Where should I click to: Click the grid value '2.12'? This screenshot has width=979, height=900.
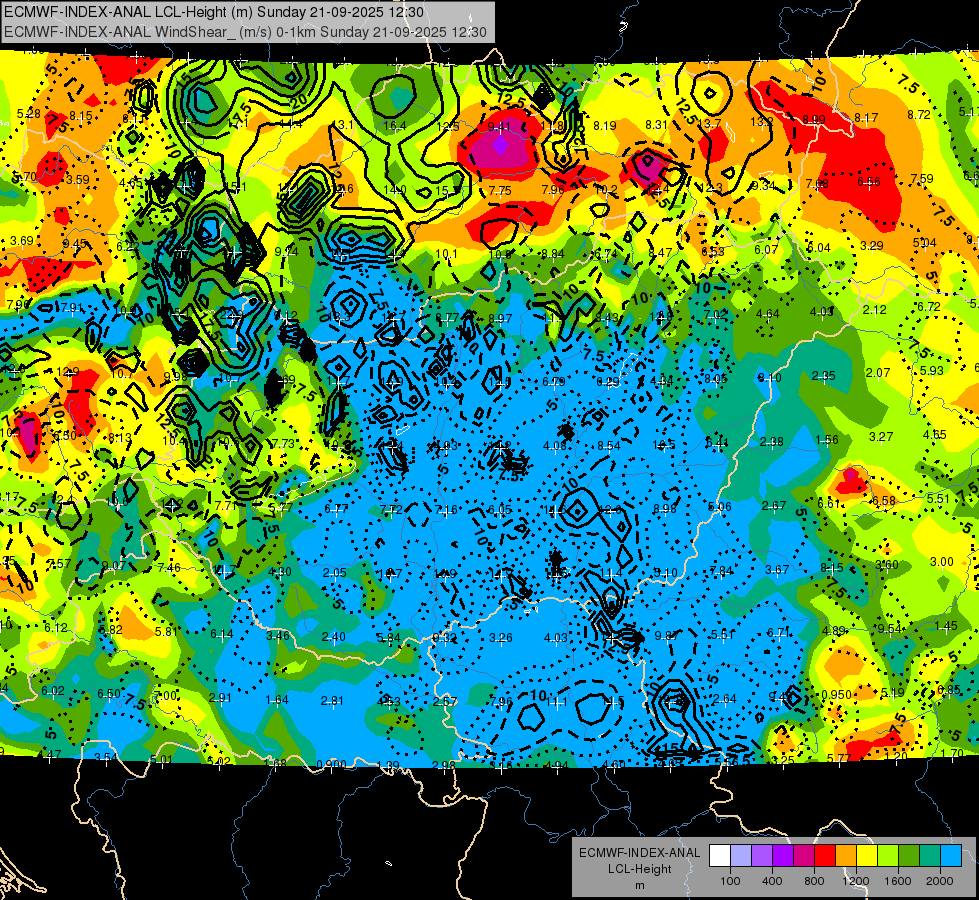click(x=875, y=309)
